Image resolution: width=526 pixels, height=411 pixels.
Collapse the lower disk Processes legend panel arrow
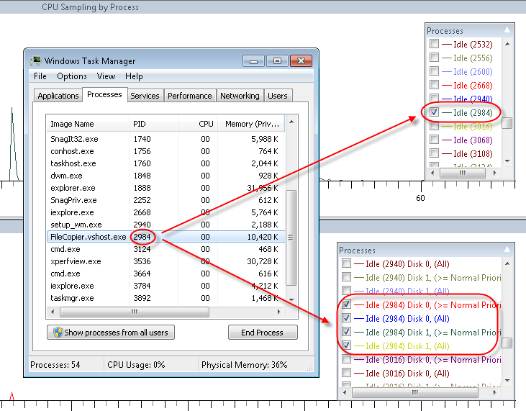[507, 250]
